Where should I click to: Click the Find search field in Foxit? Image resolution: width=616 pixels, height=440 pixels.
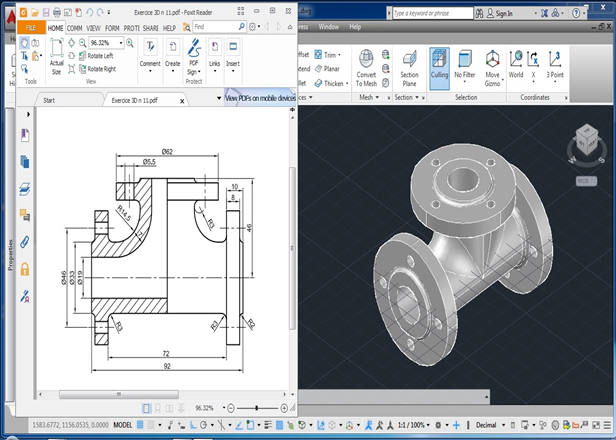[x=216, y=27]
